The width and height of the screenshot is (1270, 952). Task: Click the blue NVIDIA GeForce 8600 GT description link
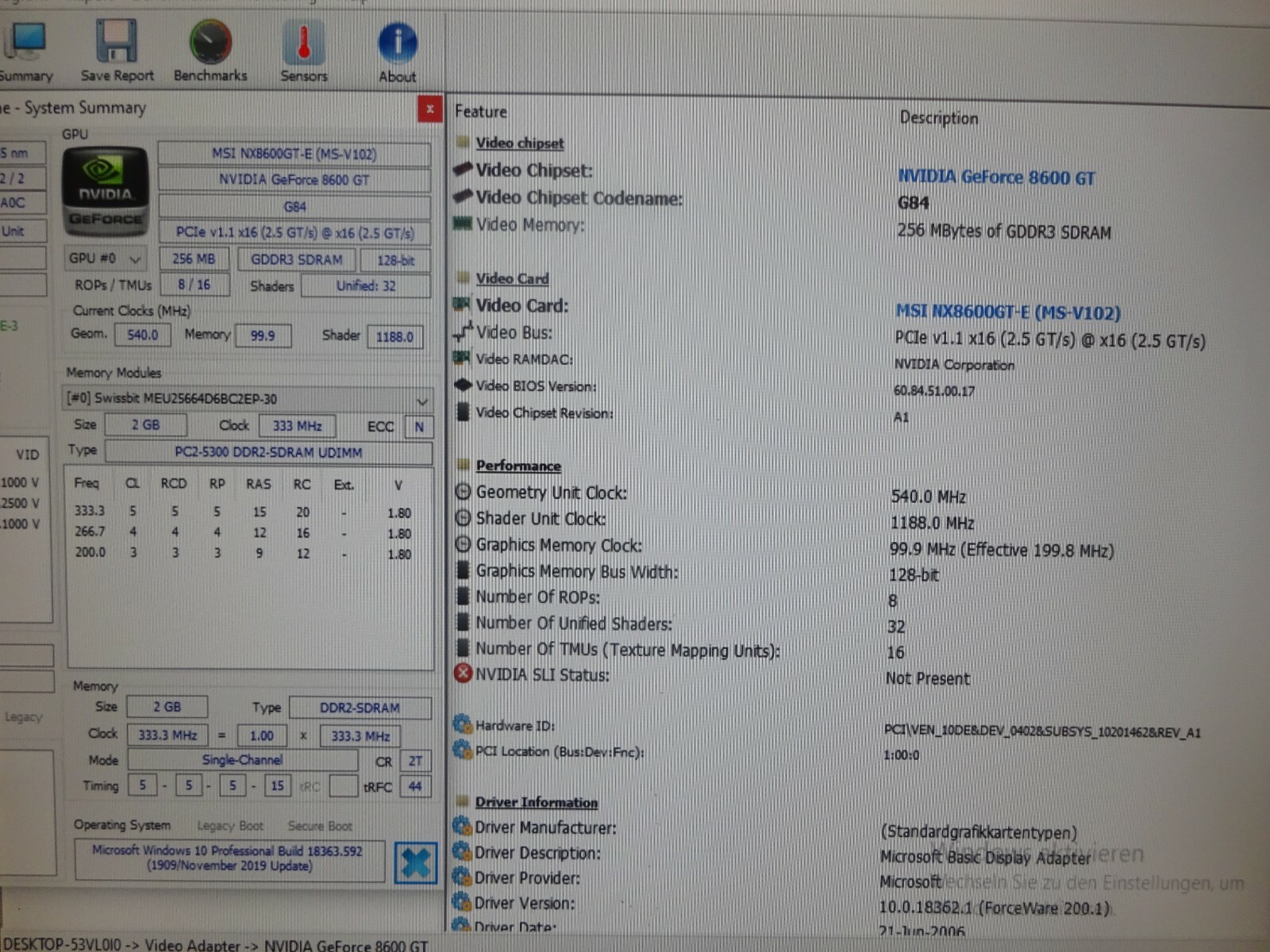[x=996, y=177]
